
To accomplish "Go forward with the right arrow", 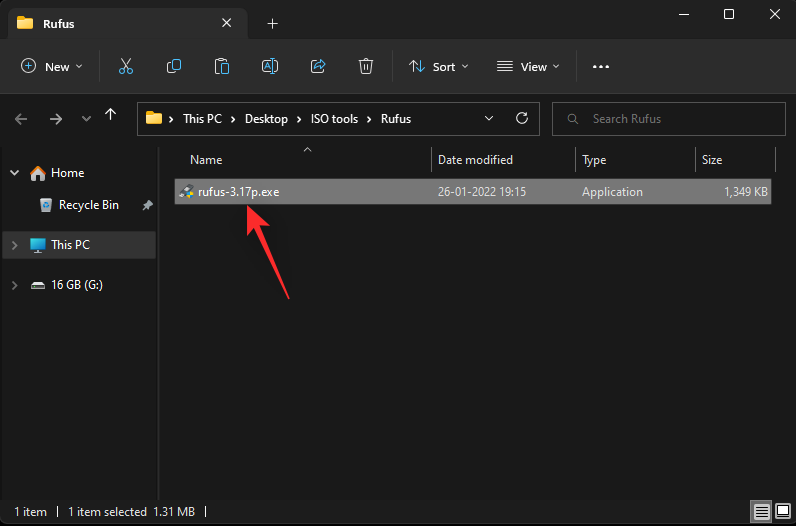I will click(x=56, y=119).
